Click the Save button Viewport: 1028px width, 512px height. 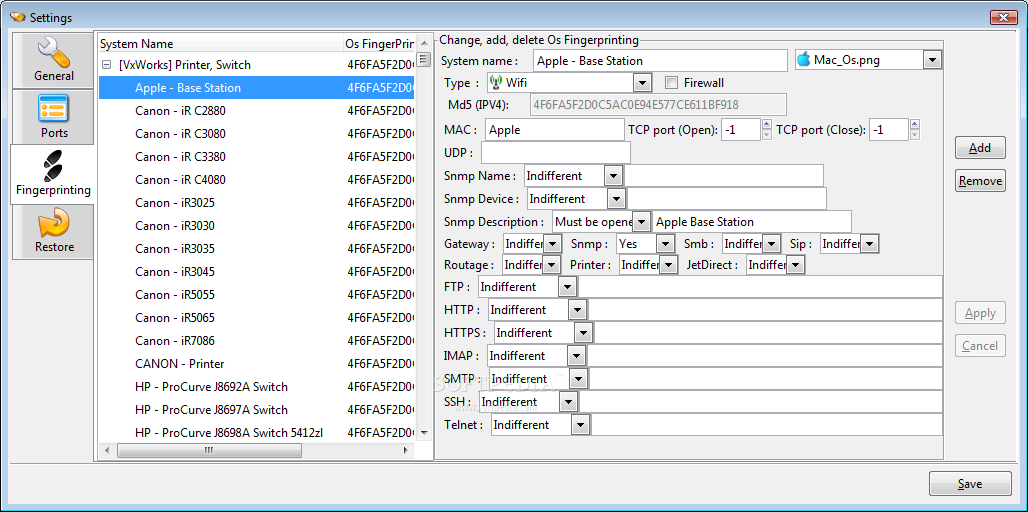(970, 484)
